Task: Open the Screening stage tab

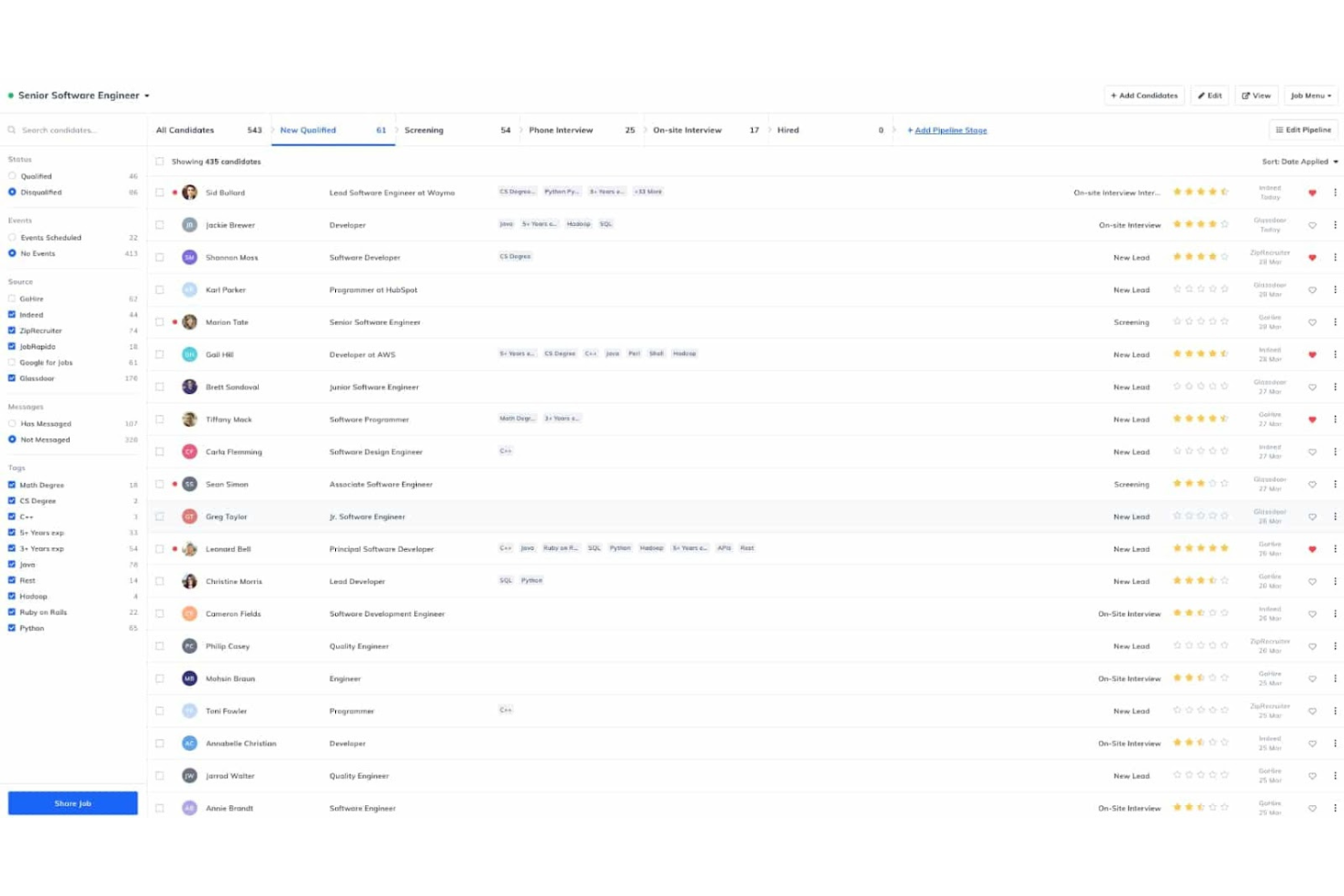Action: (458, 130)
